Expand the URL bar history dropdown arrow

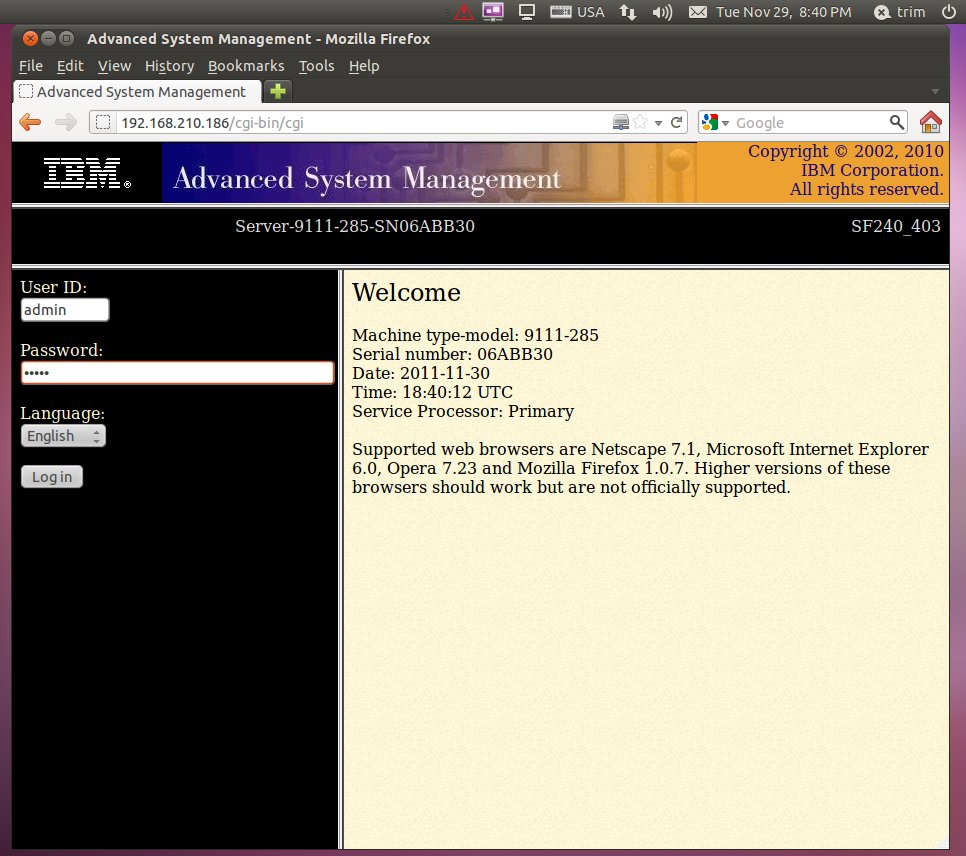pos(658,122)
